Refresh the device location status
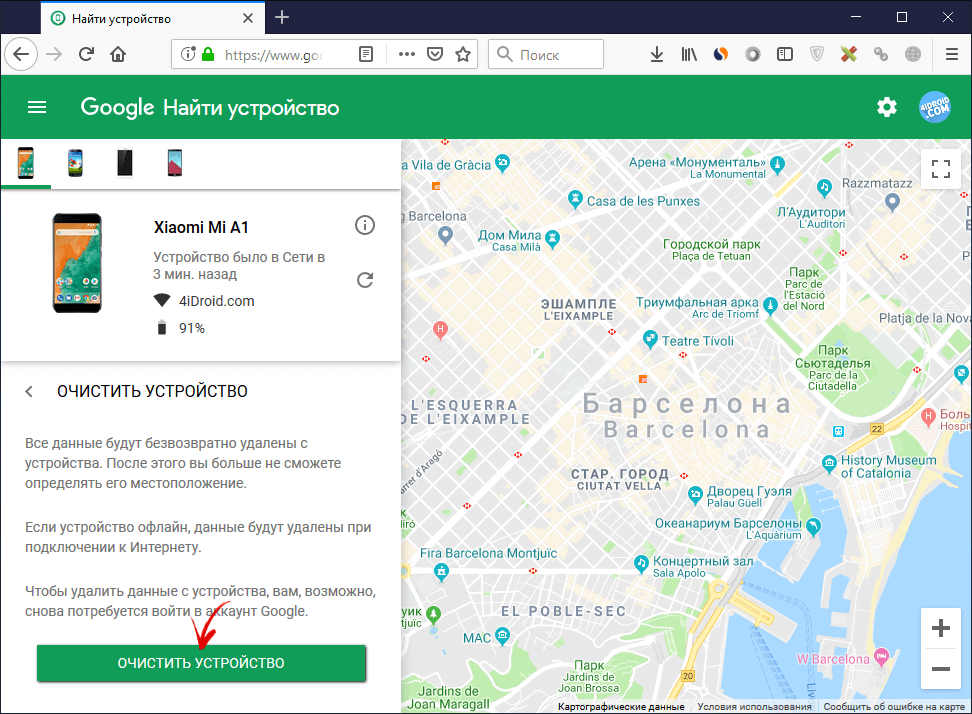The image size is (972, 714). 365,280
